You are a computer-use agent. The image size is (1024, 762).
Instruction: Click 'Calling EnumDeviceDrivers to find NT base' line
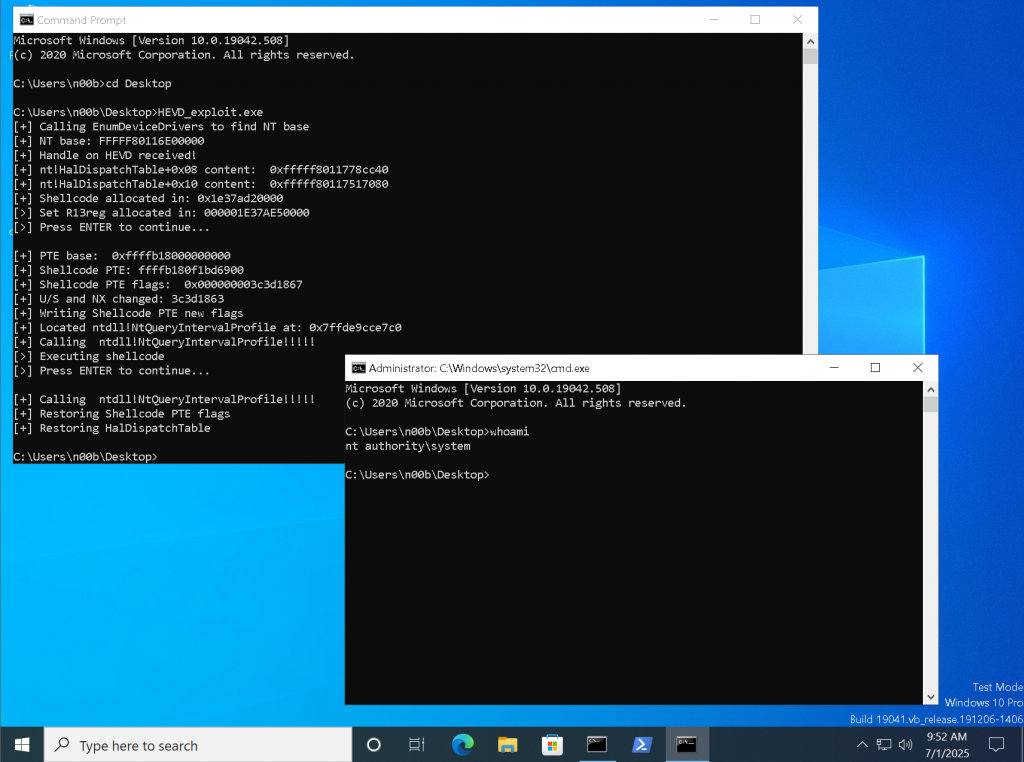[161, 127]
